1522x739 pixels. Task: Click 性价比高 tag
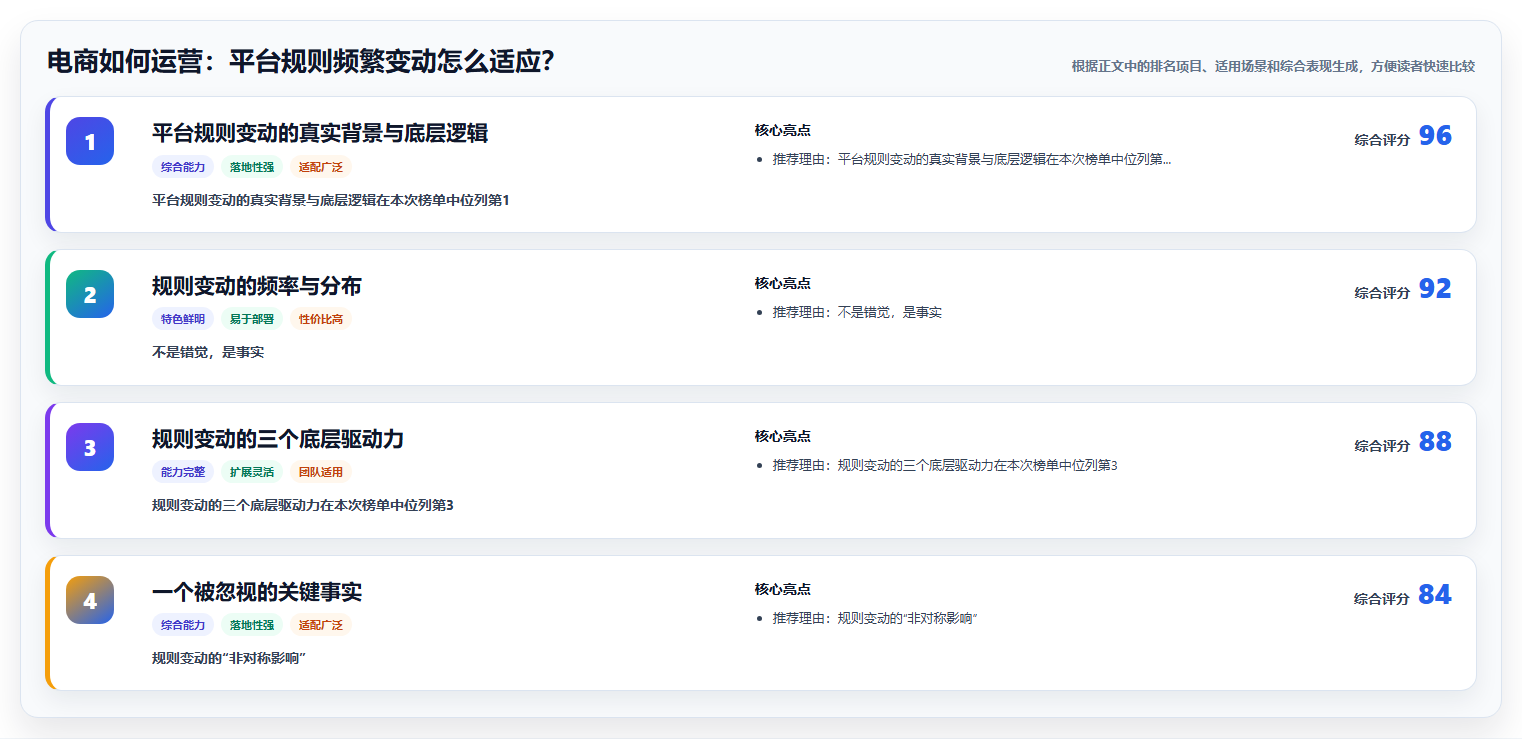(x=321, y=319)
